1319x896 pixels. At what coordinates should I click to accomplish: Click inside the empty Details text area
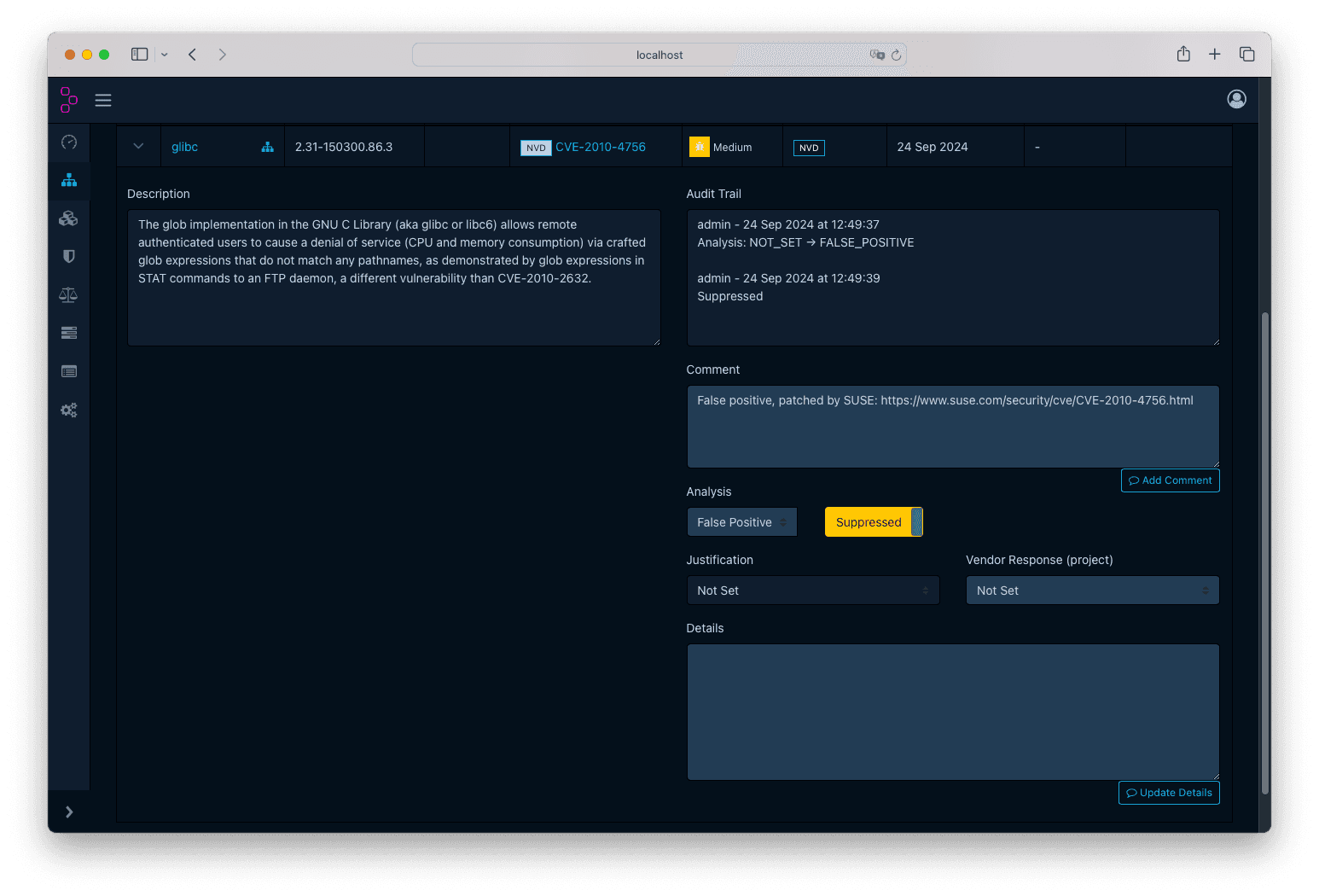click(953, 712)
